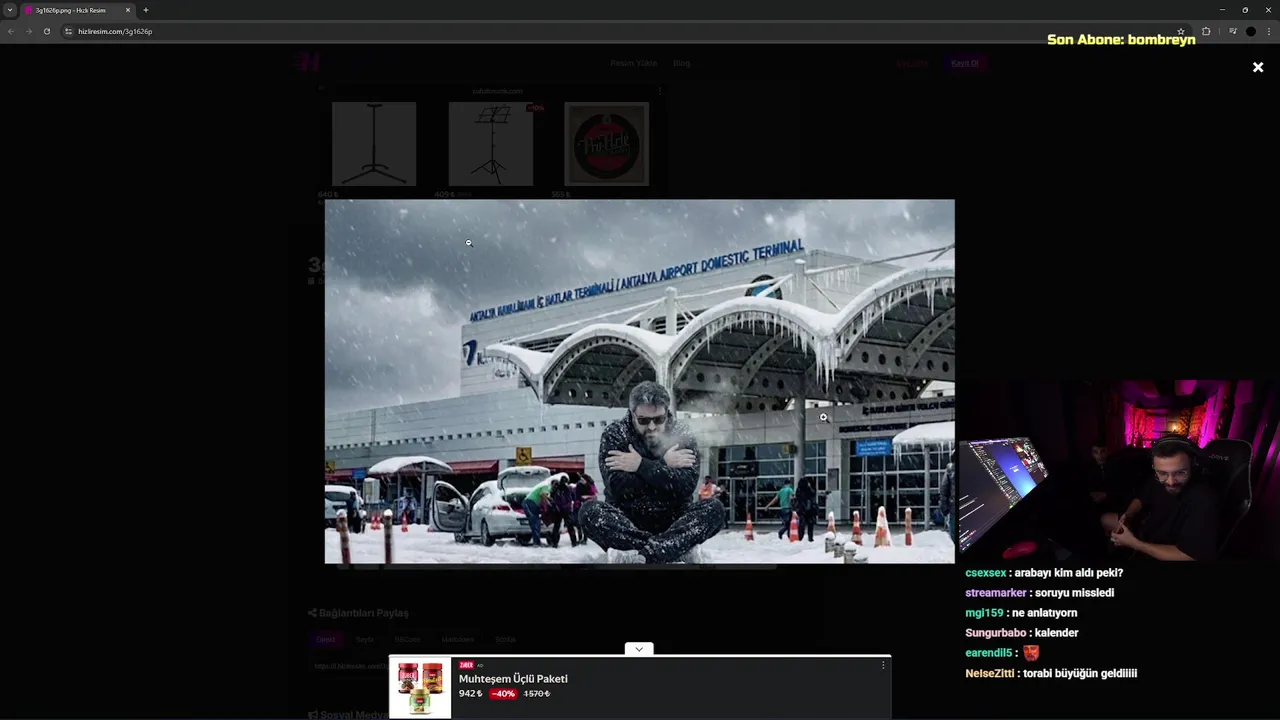Click the crossed-out 1570 ₺ price
1280x720 pixels.
pyautogui.click(x=536, y=694)
